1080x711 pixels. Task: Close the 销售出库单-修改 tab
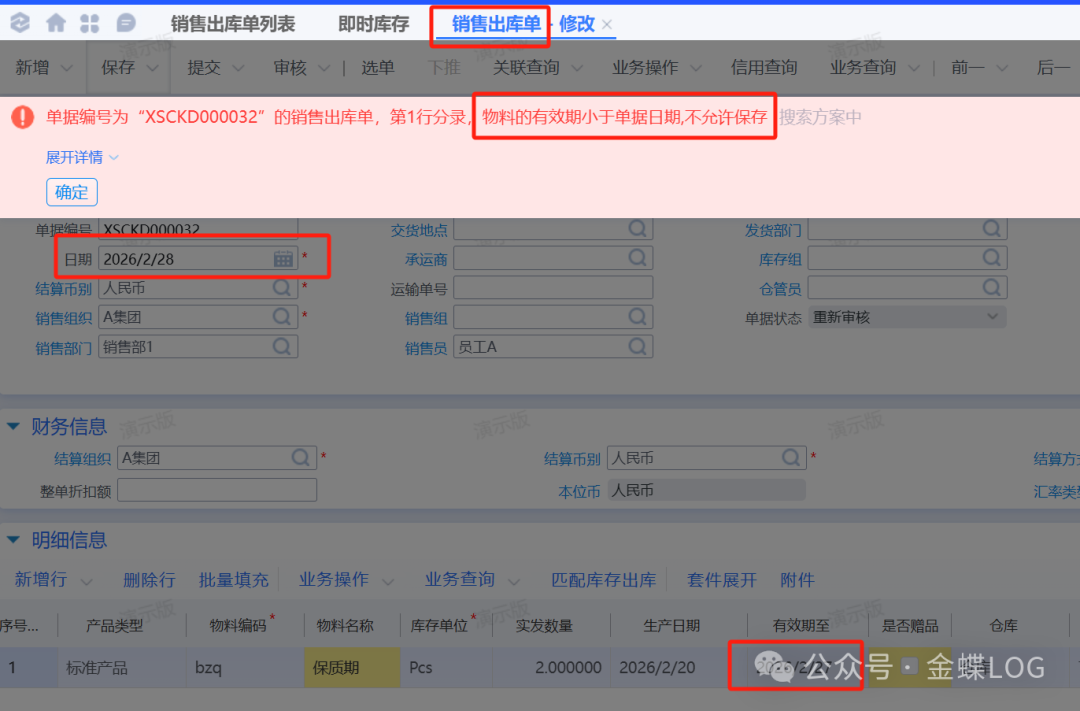(x=607, y=24)
